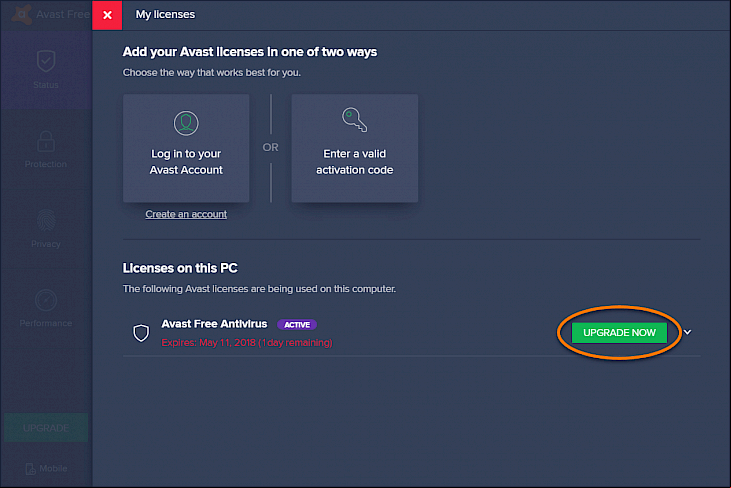
Task: Click Choose the way that works best text
Action: pyautogui.click(x=212, y=73)
